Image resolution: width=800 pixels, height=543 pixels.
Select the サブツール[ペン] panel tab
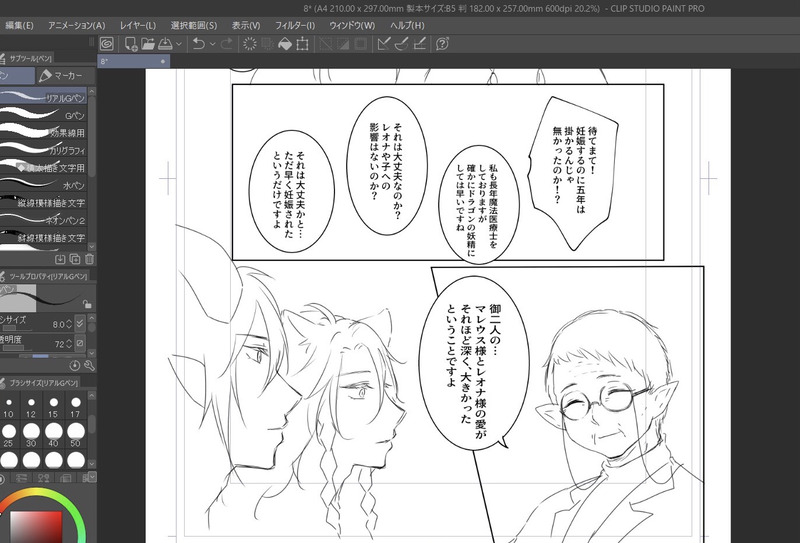click(27, 59)
